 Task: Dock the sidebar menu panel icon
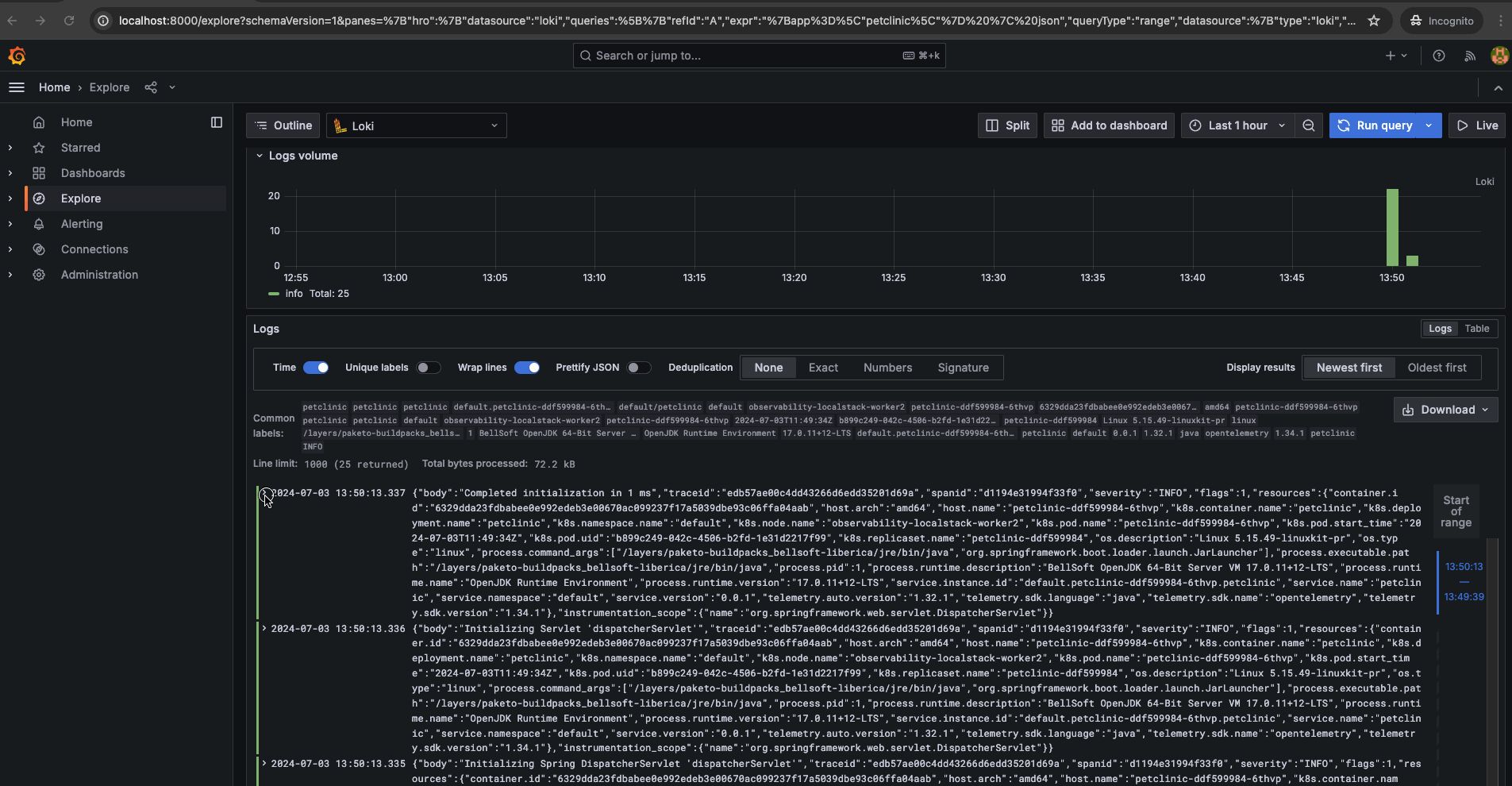(217, 122)
